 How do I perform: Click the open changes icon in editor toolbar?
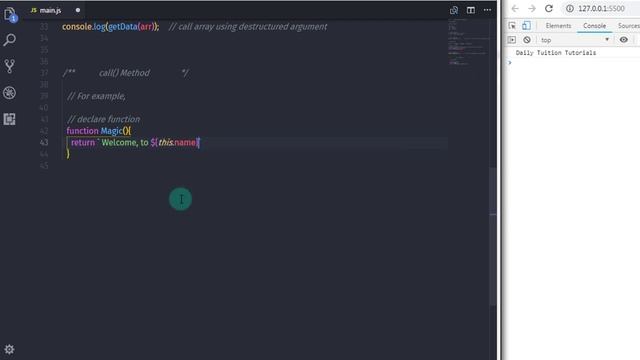454,10
